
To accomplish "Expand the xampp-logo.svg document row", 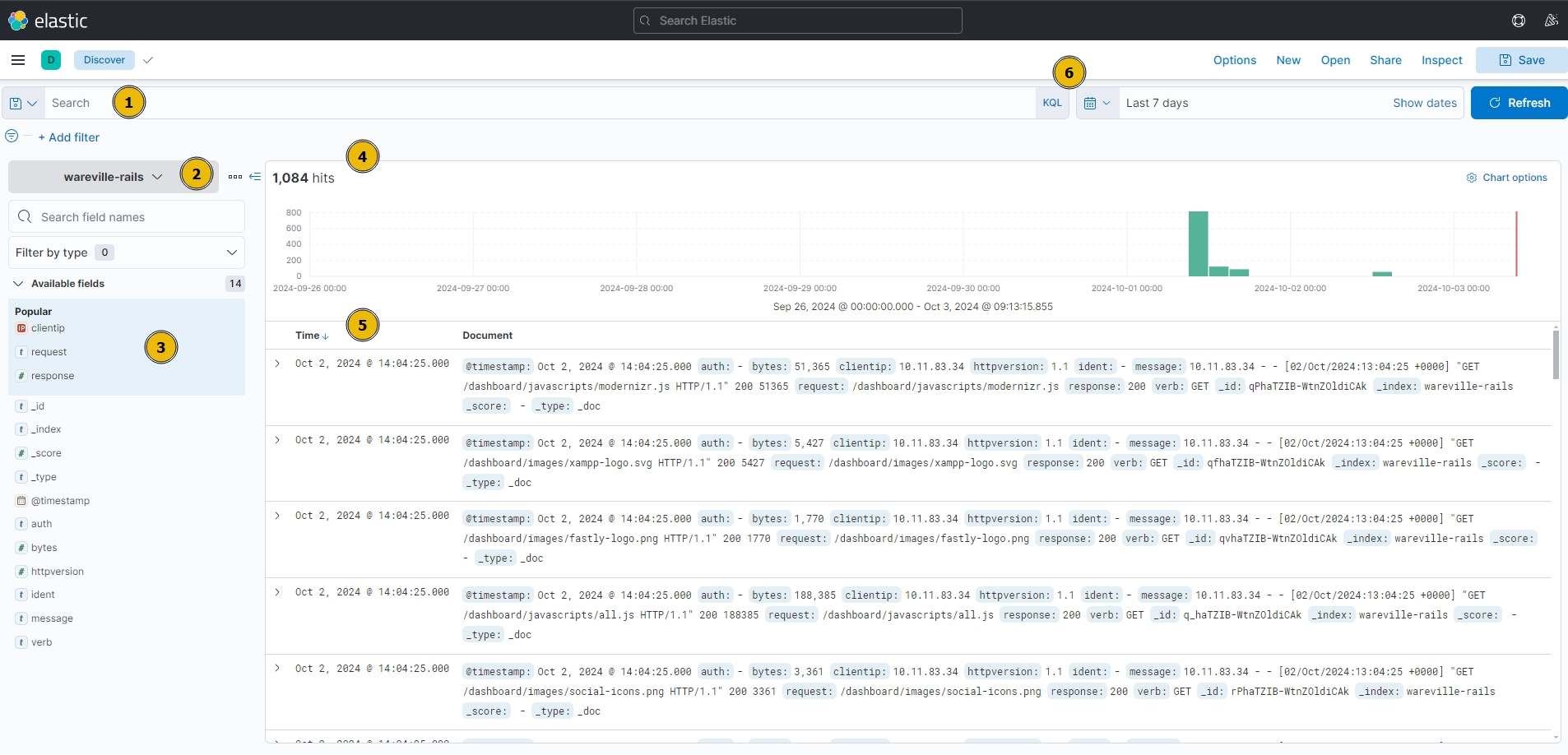I will click(277, 440).
